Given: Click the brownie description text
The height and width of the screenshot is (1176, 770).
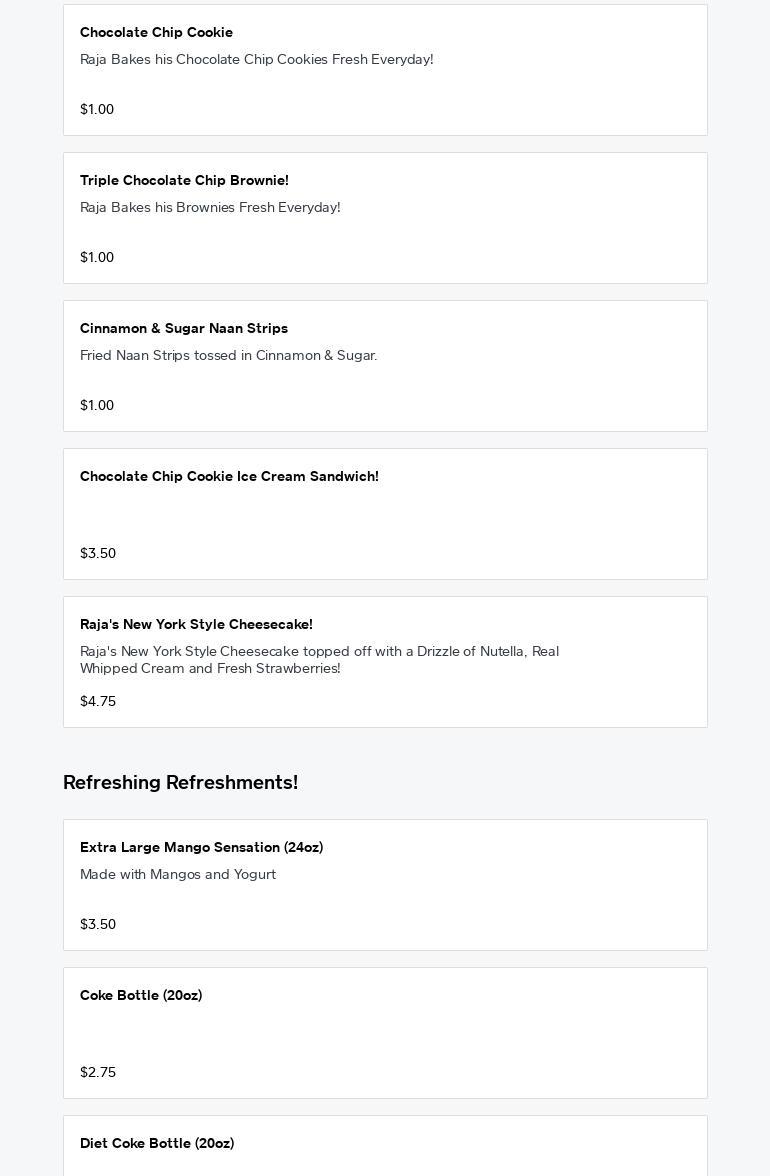Looking at the screenshot, I should pyautogui.click(x=210, y=208).
